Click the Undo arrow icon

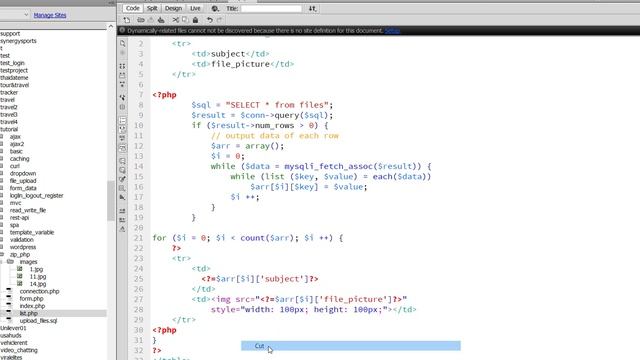coord(209,20)
